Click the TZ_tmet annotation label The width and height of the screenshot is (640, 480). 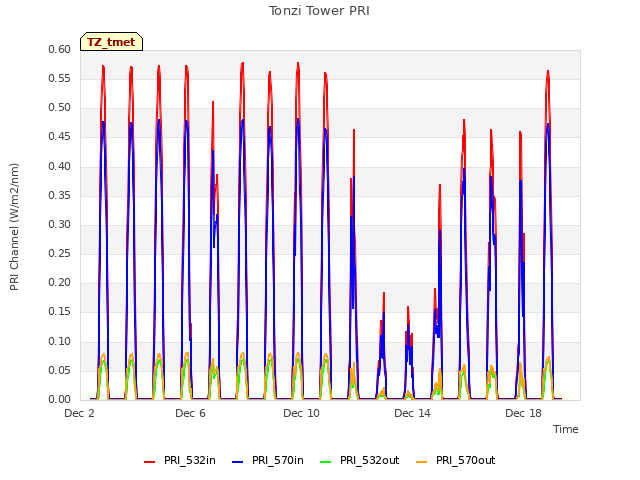[x=111, y=42]
